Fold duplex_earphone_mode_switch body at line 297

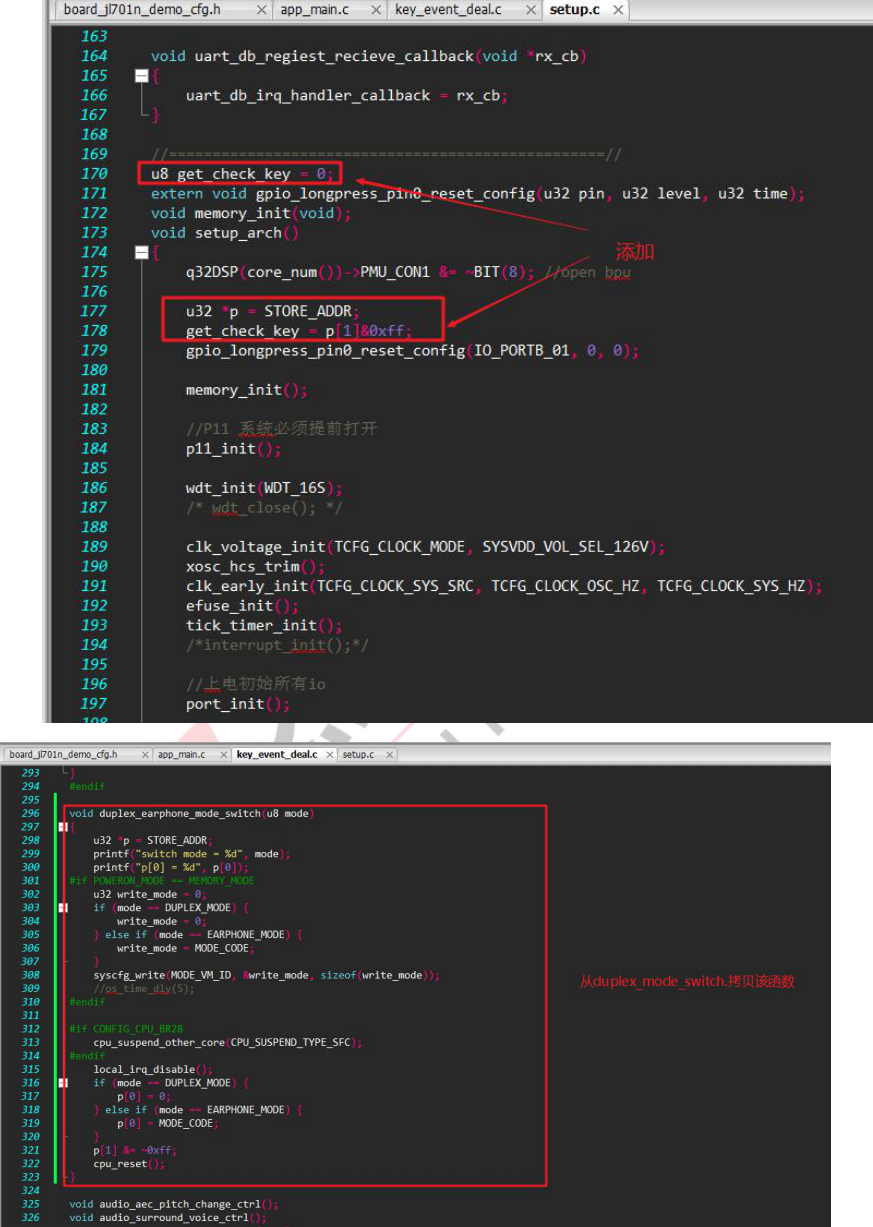(62, 827)
